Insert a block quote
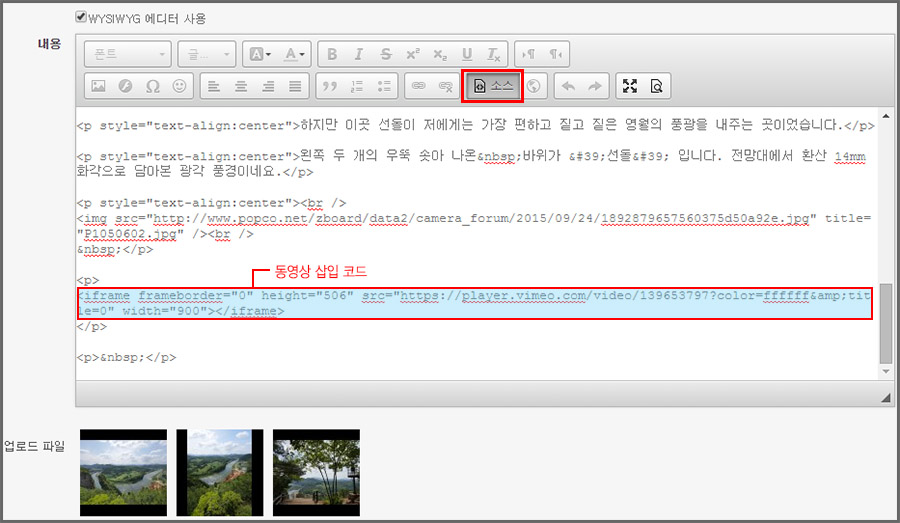This screenshot has height=523, width=900. 329,86
